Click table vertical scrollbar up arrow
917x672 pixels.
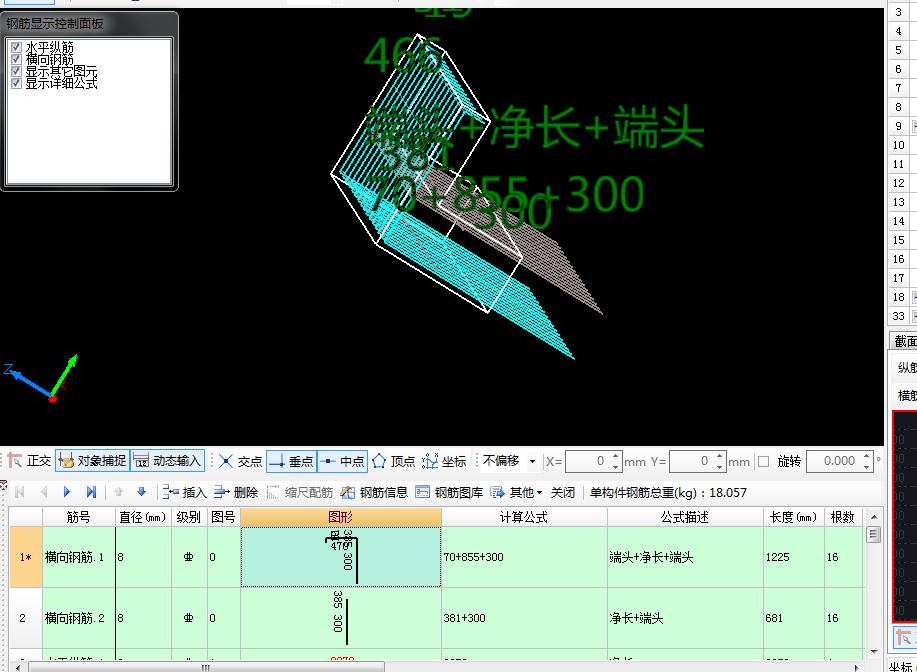pos(873,517)
